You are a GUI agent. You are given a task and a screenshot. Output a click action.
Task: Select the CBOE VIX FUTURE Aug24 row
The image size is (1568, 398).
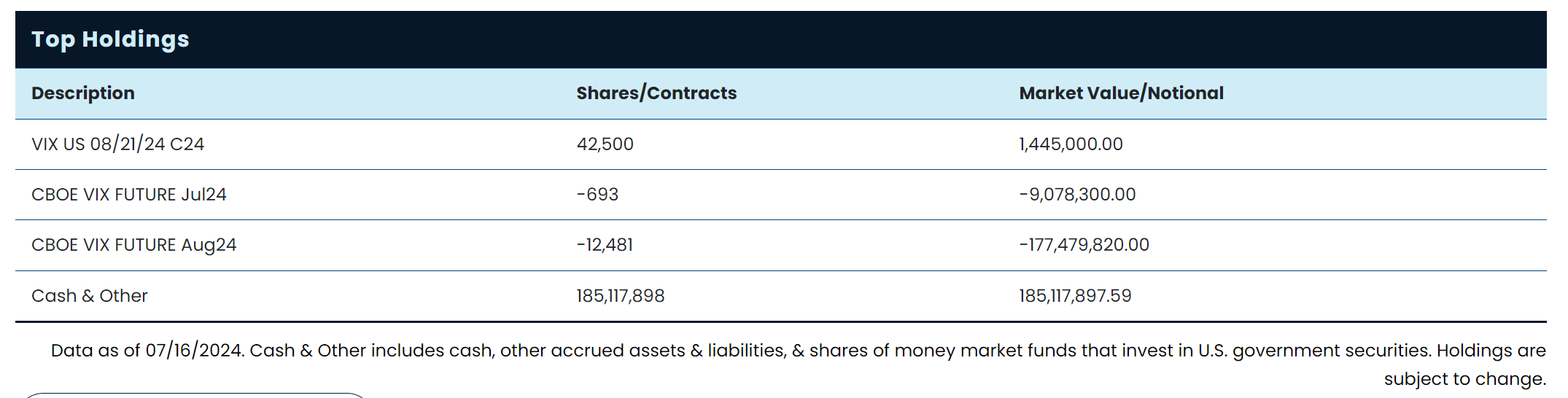133,245
